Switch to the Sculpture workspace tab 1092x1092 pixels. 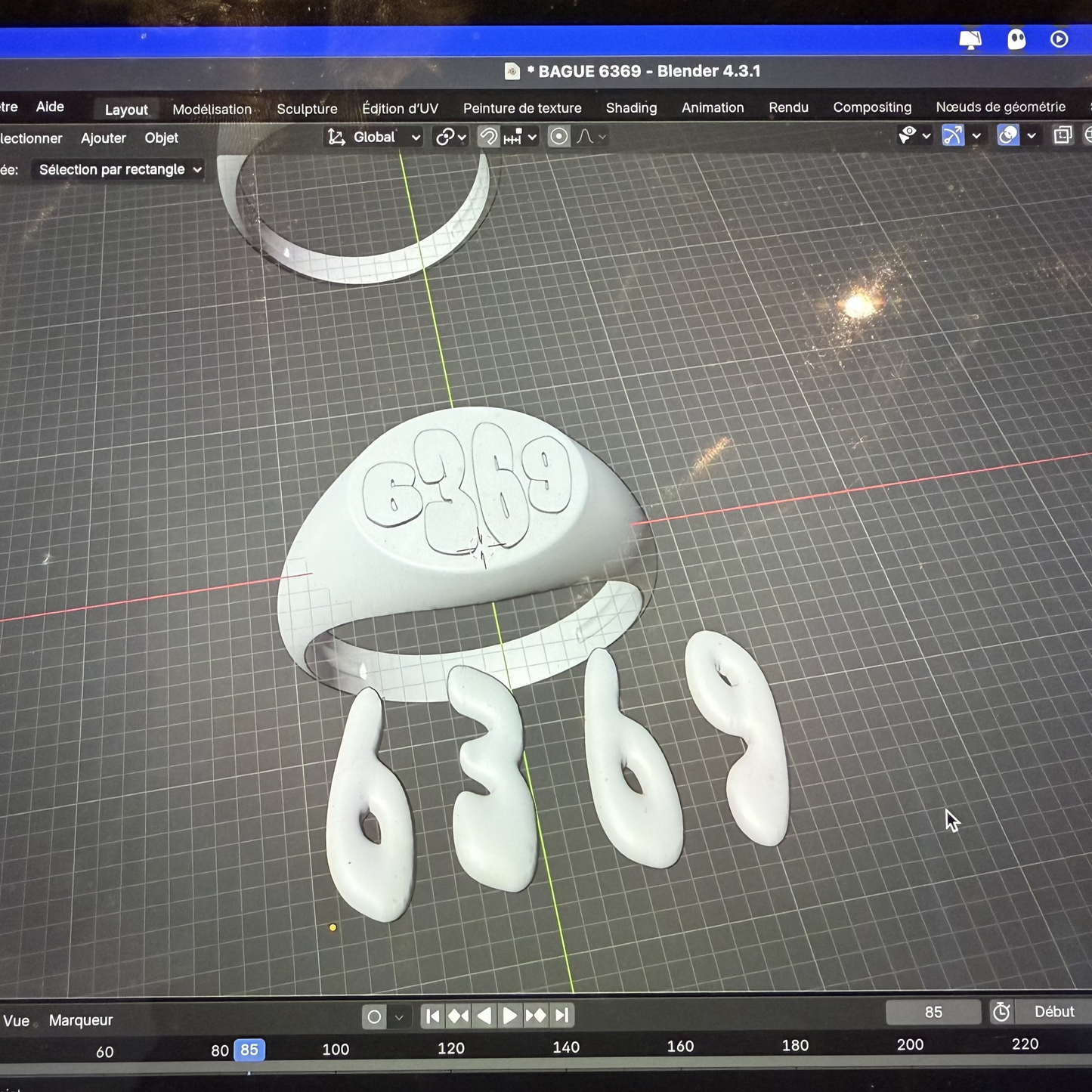307,109
